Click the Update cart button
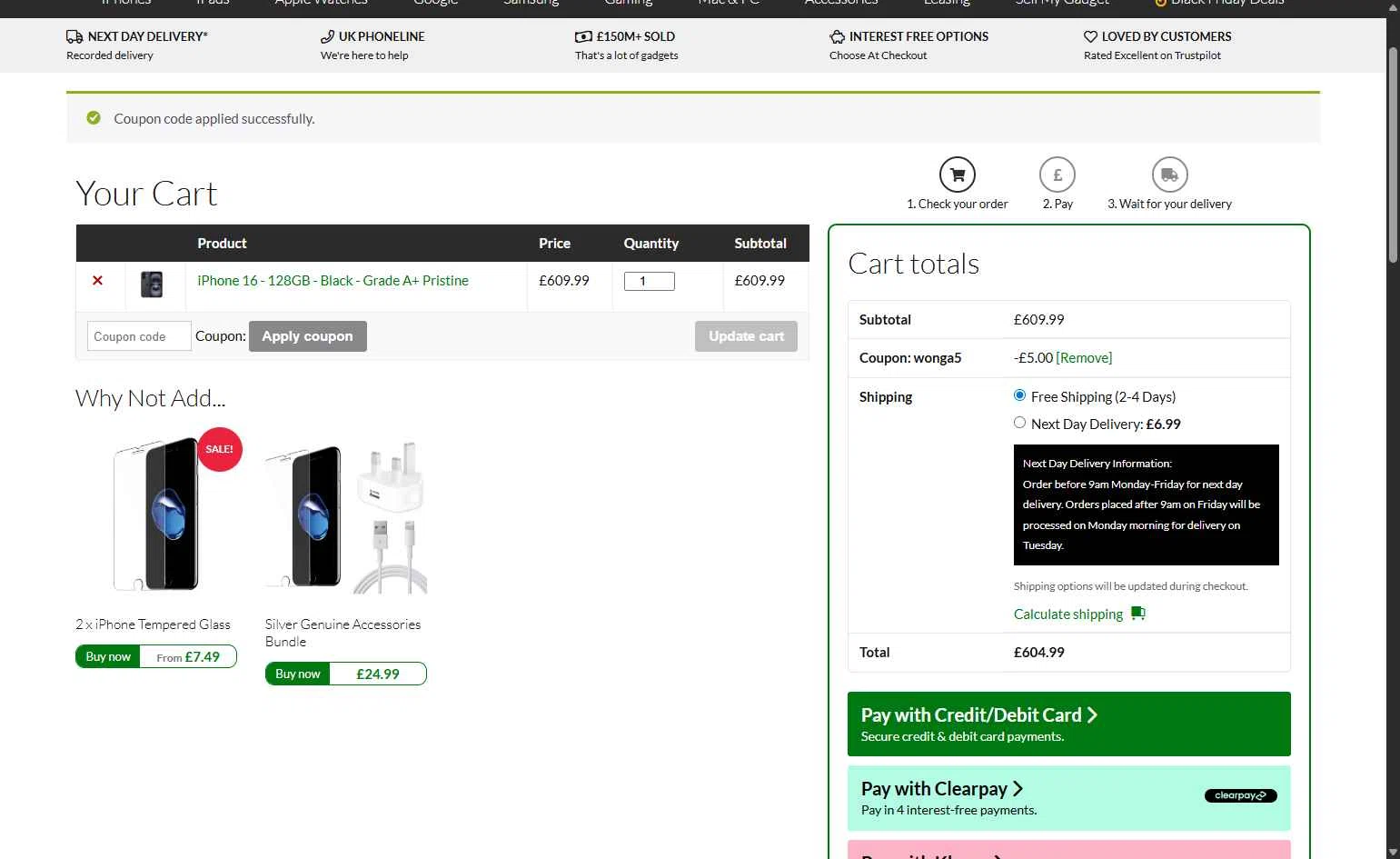Image resolution: width=1400 pixels, height=859 pixels. pos(746,336)
